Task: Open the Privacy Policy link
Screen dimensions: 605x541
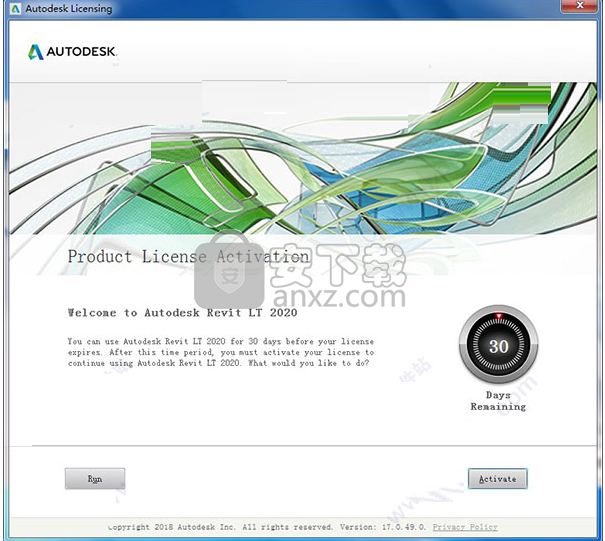Action: (x=465, y=527)
